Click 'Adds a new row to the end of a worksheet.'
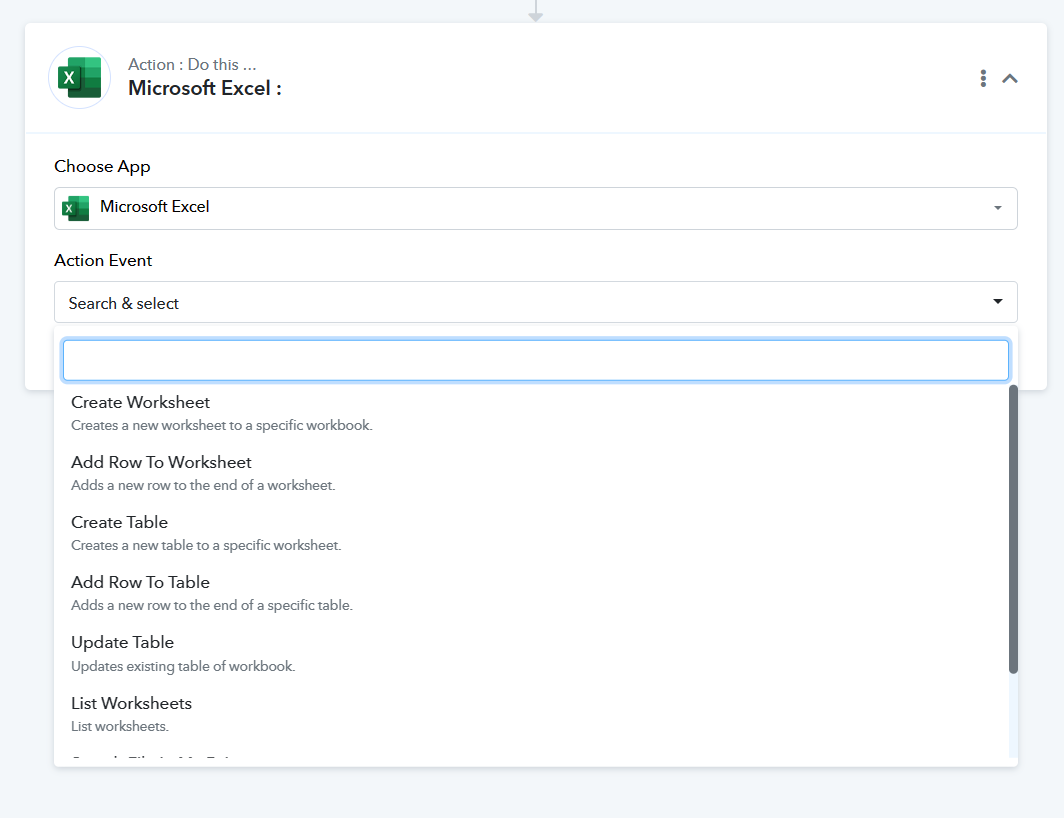Viewport: 1064px width, 818px height. (x=204, y=485)
